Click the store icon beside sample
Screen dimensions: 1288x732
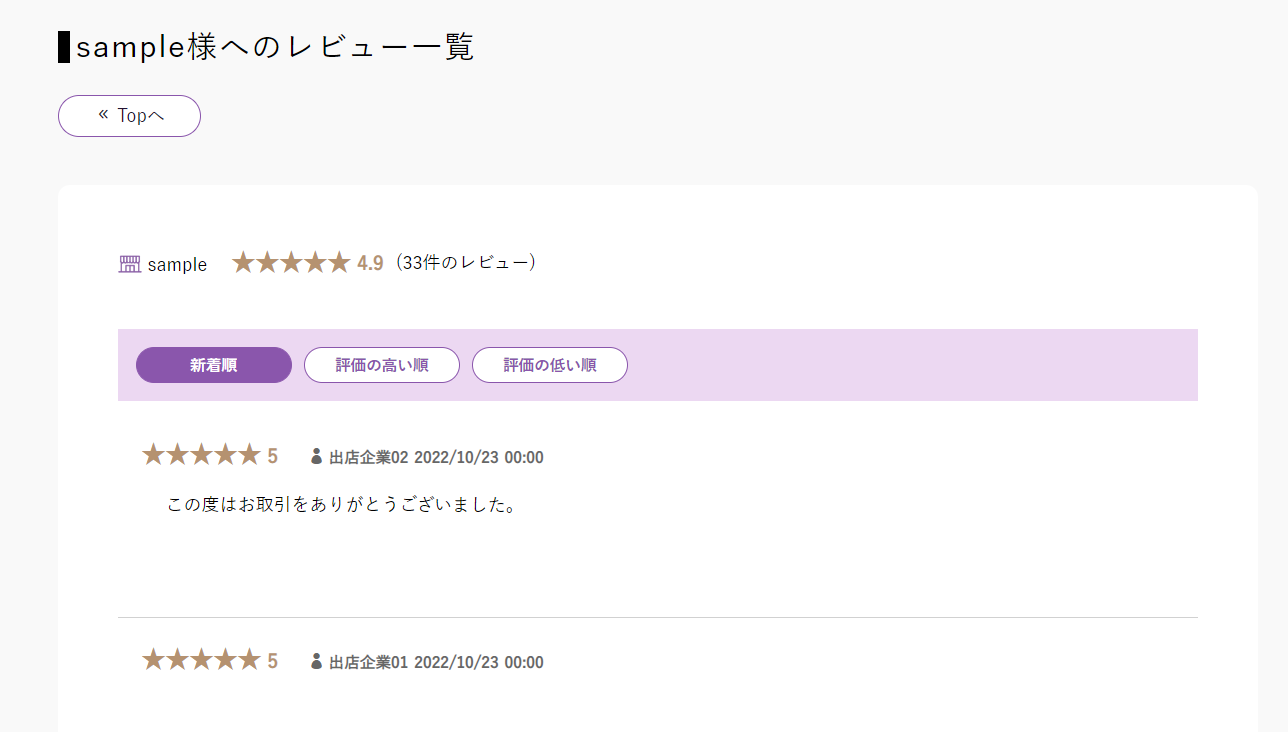pos(129,264)
